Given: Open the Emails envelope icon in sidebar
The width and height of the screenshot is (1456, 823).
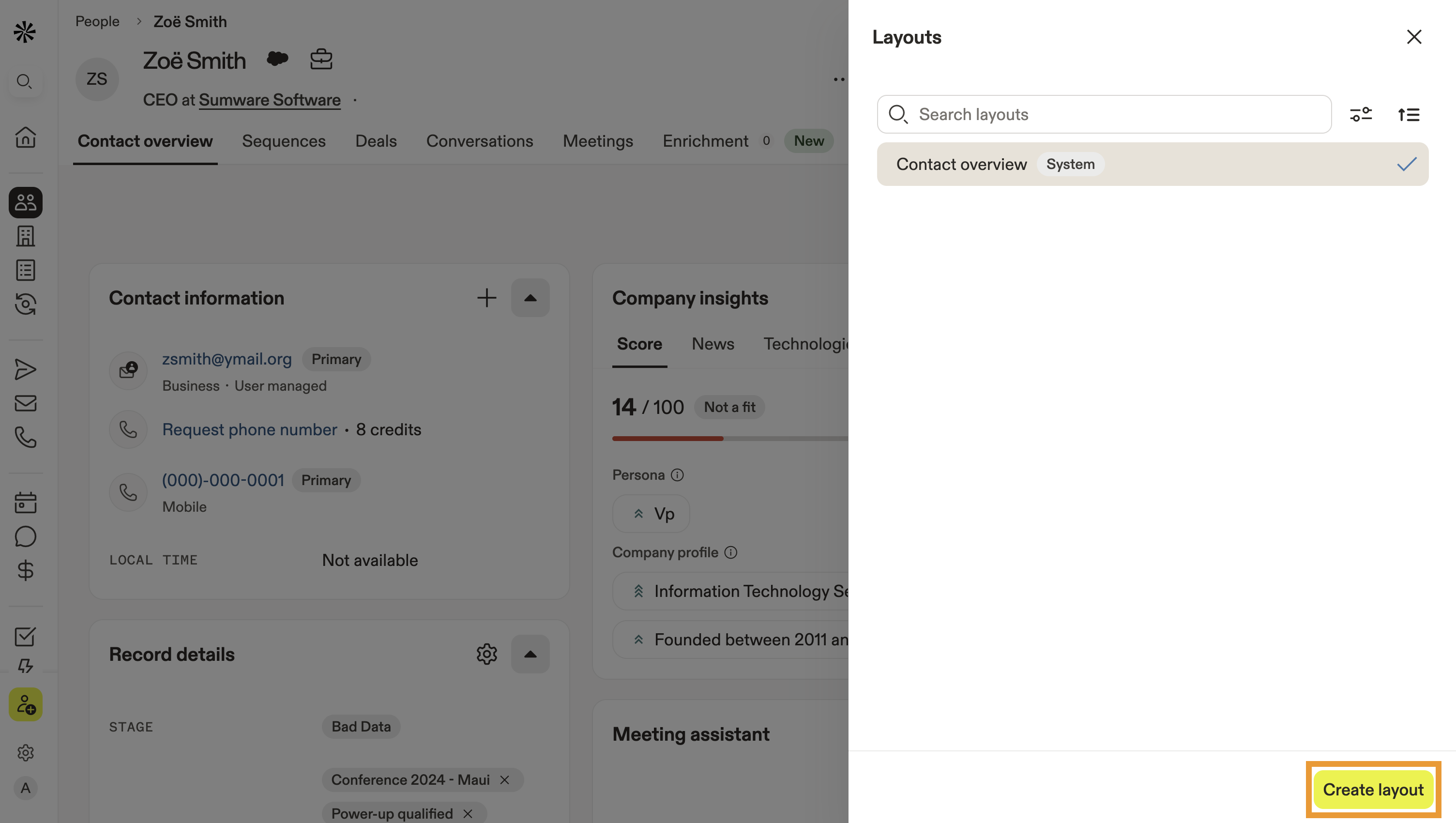Looking at the screenshot, I should pyautogui.click(x=26, y=403).
